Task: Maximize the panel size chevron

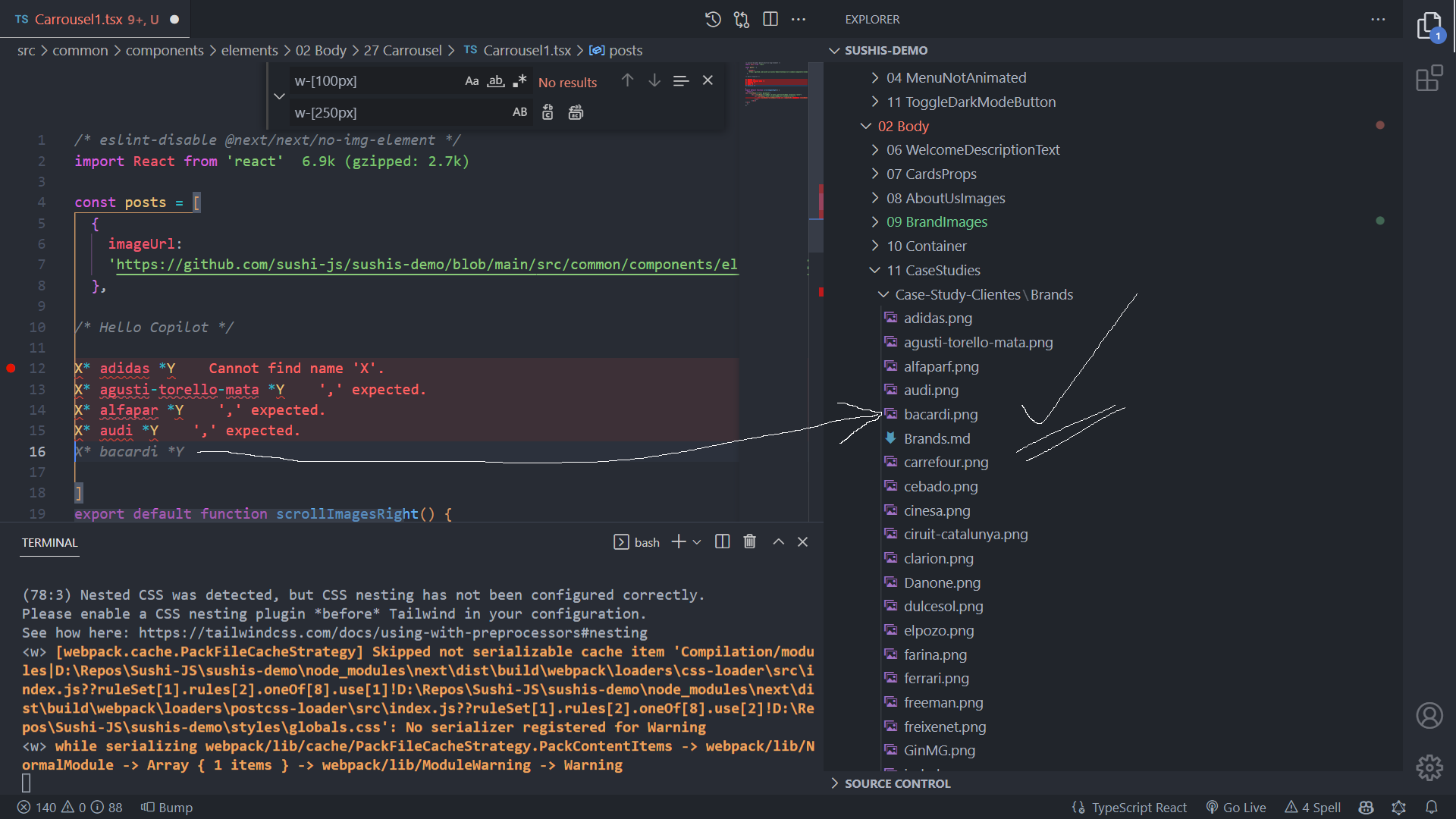Action: point(778,541)
